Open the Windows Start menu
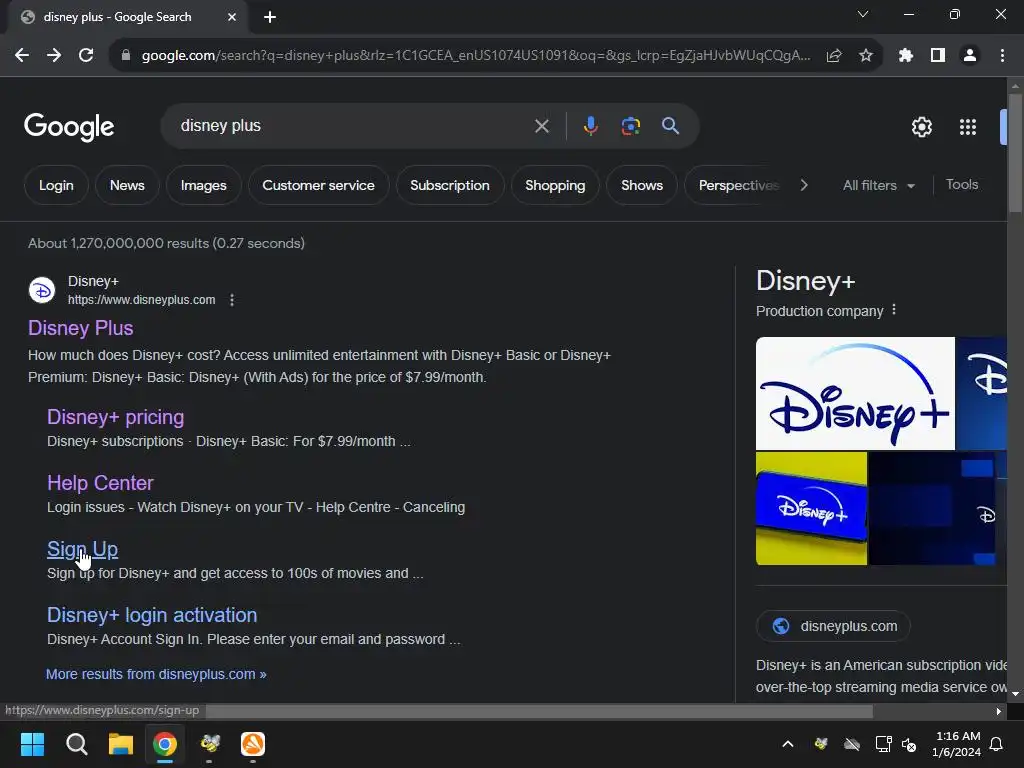The height and width of the screenshot is (768, 1024). tap(32, 744)
